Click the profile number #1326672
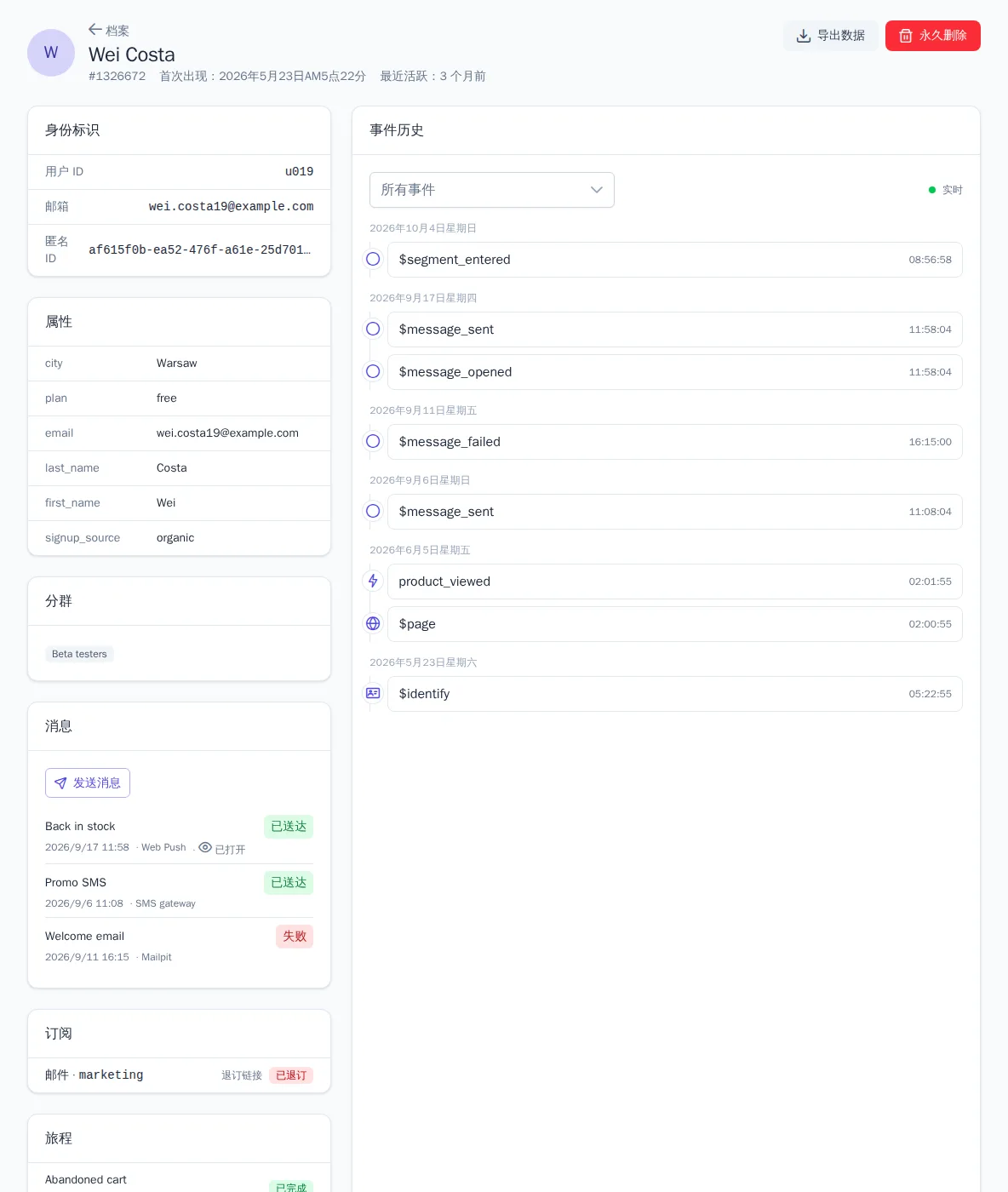The image size is (1008, 1192). [117, 77]
